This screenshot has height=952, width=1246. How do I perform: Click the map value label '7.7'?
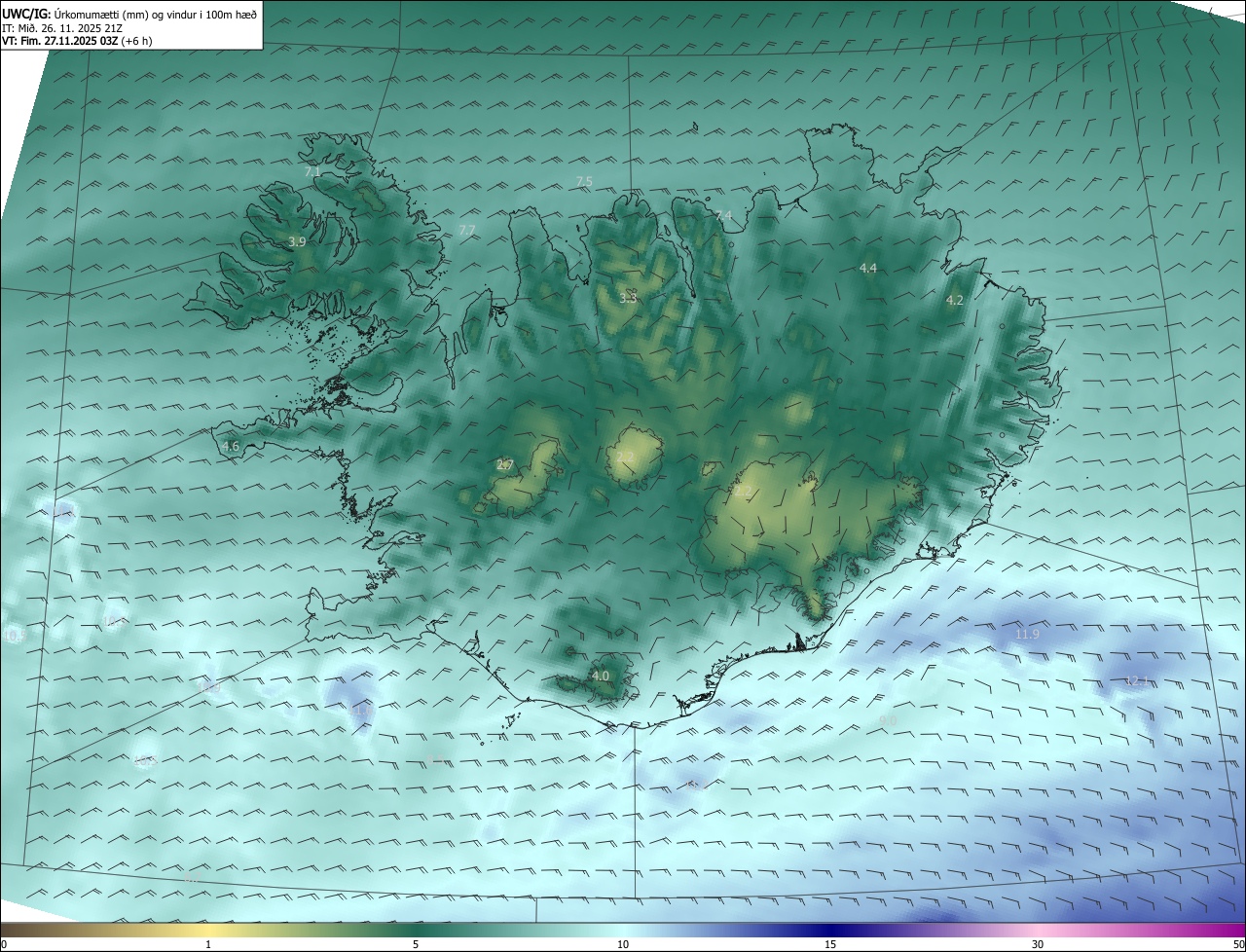coord(467,231)
